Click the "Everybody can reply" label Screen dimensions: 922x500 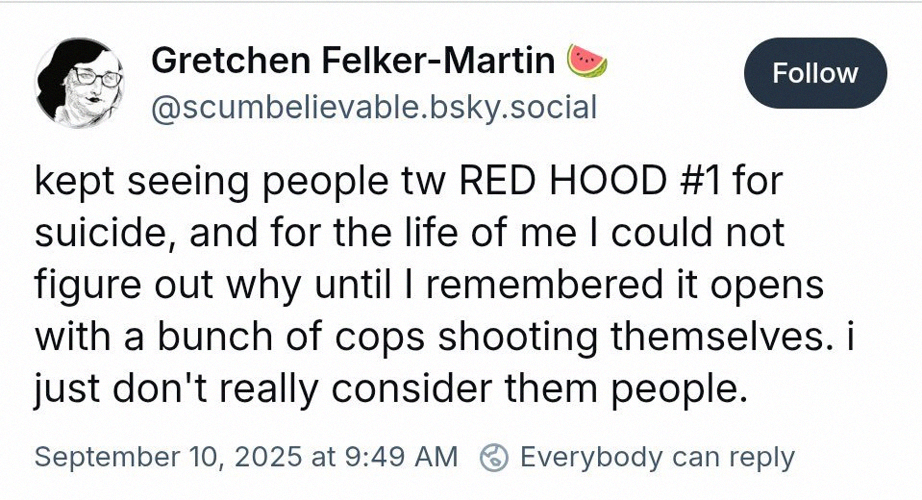[x=657, y=457]
